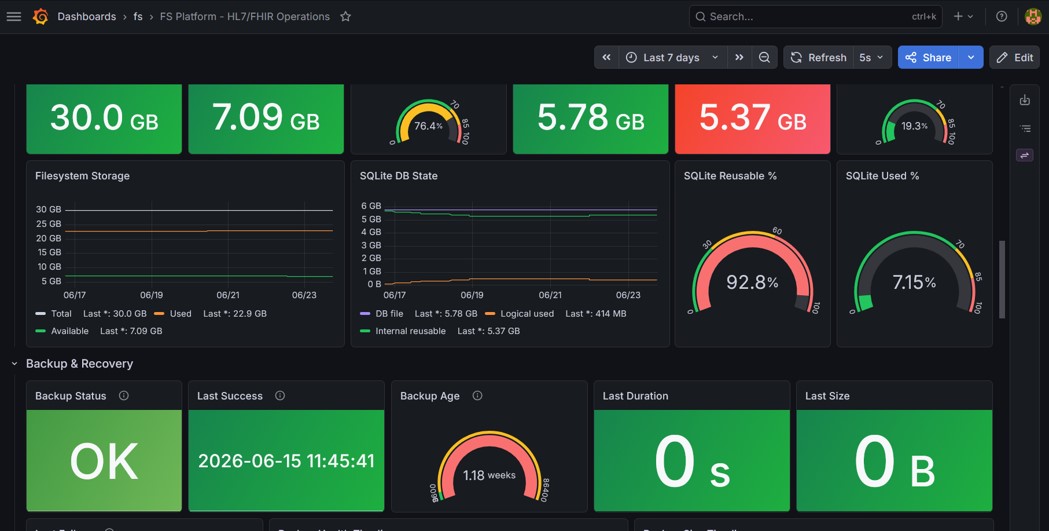The height and width of the screenshot is (531, 1049).
Task: Open Dashboards breadcrumb link
Action: point(86,17)
